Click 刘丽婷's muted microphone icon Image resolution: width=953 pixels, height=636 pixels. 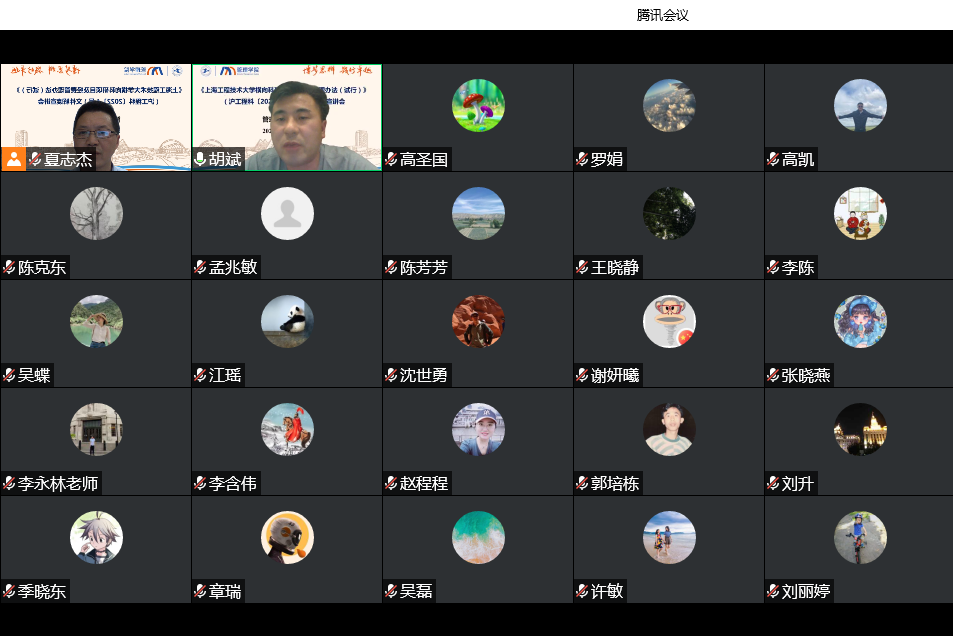pyautogui.click(x=773, y=592)
